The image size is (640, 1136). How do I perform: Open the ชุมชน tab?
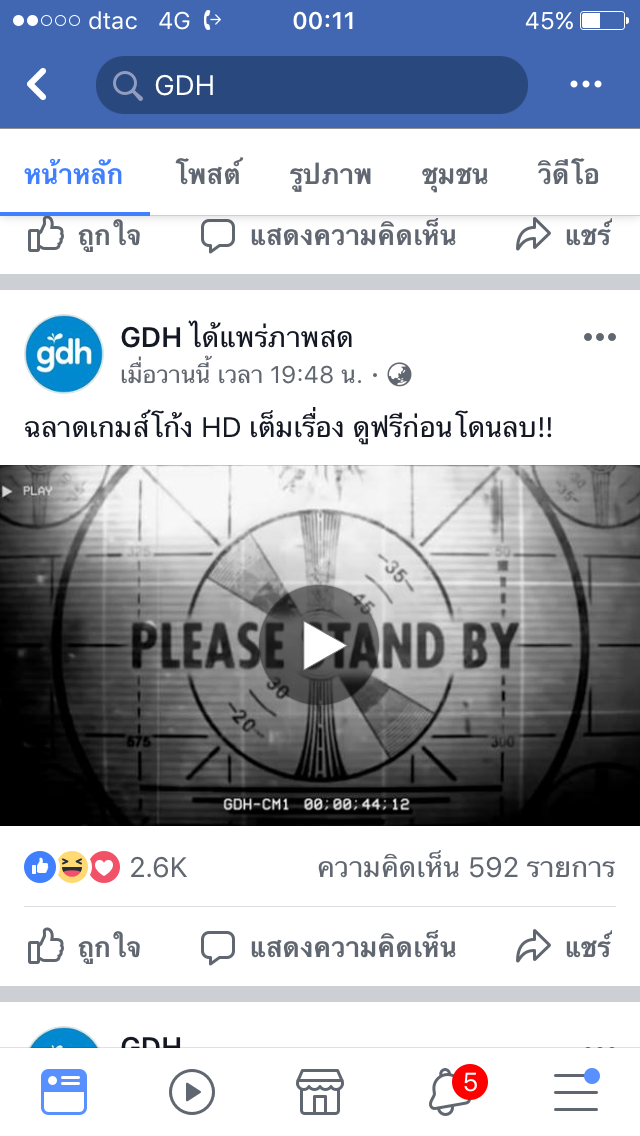click(x=454, y=175)
